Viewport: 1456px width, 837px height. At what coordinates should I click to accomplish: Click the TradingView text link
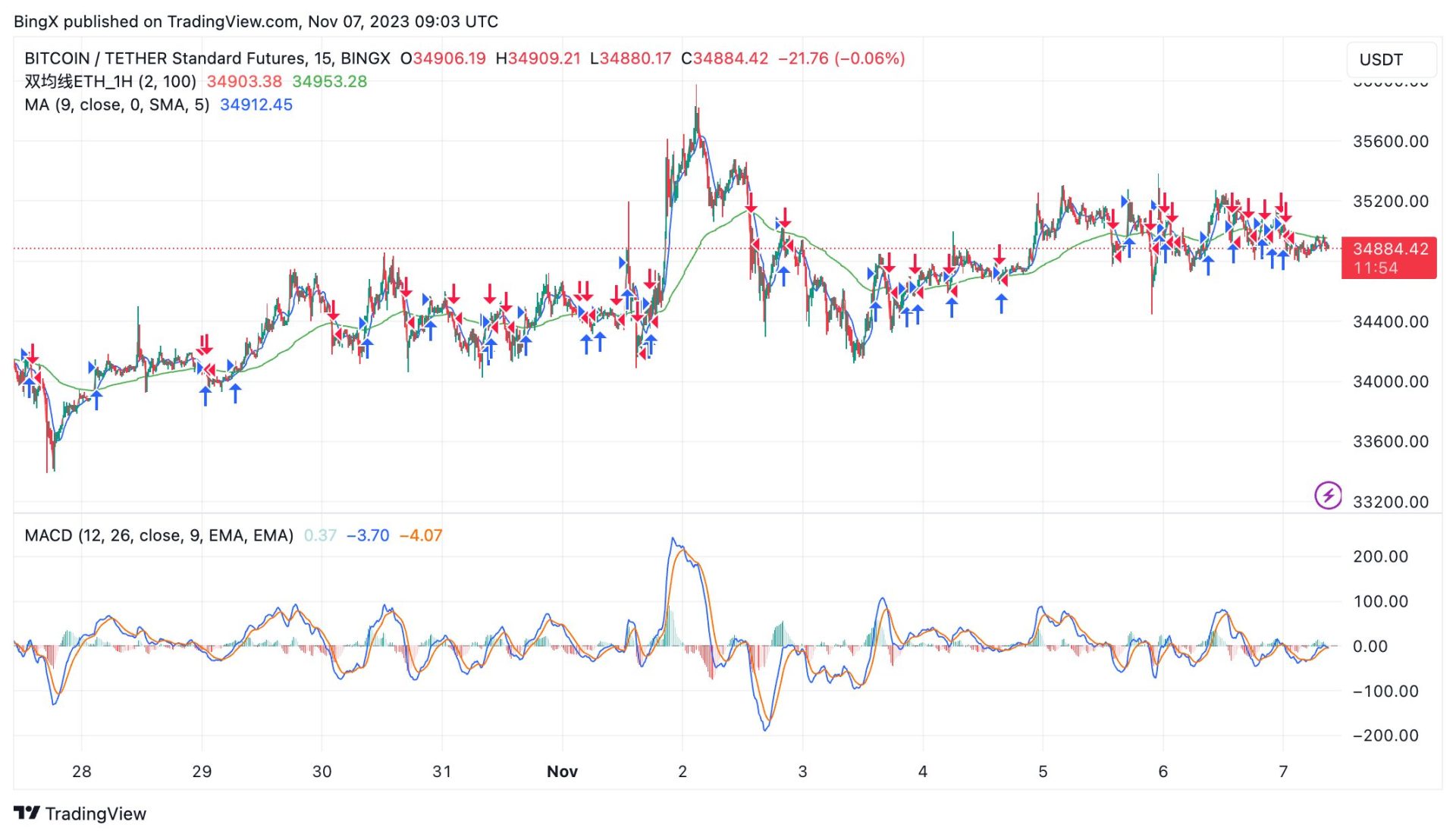(x=96, y=813)
